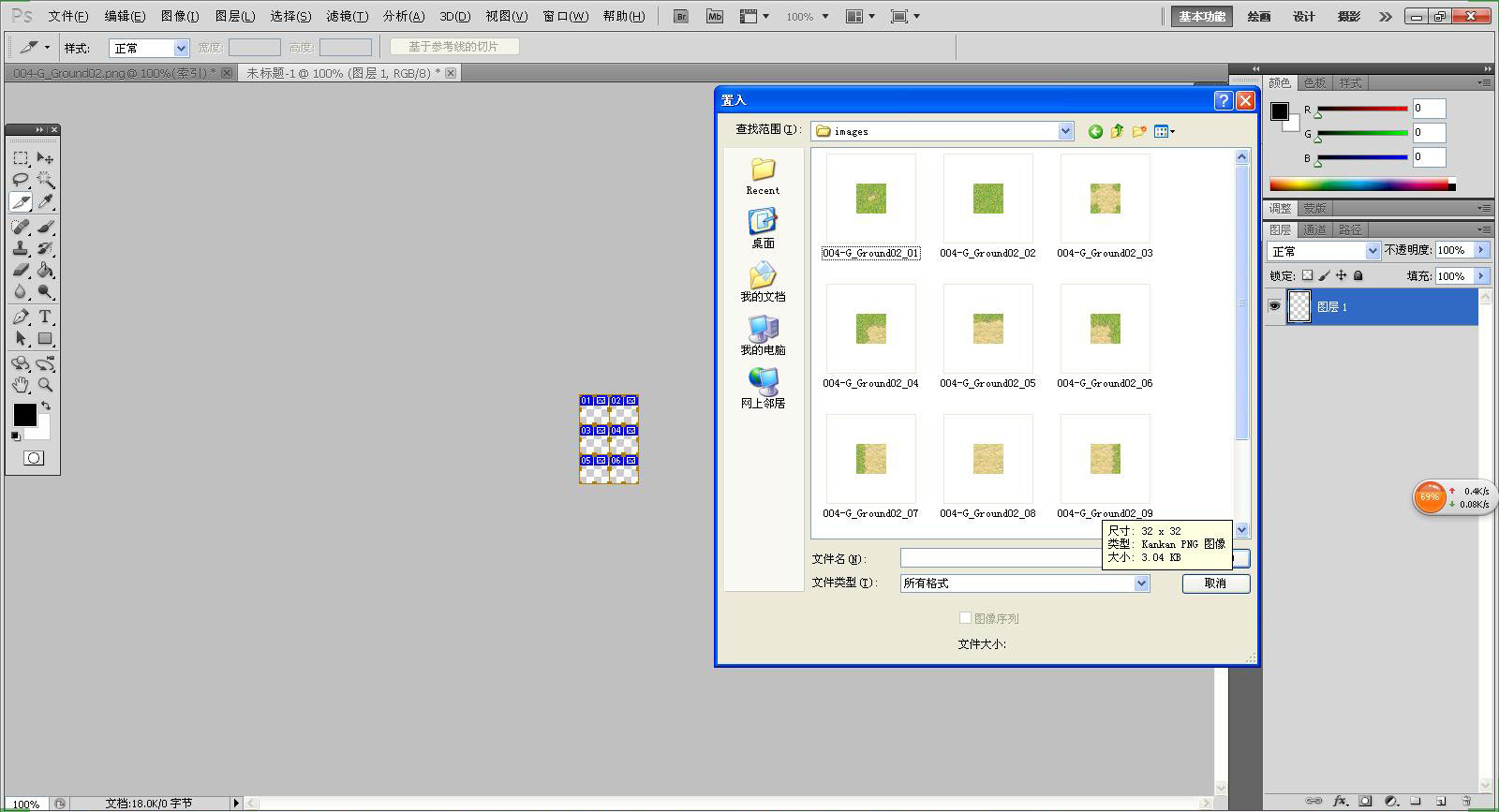Select the Pen tool
1499x812 pixels.
click(21, 317)
